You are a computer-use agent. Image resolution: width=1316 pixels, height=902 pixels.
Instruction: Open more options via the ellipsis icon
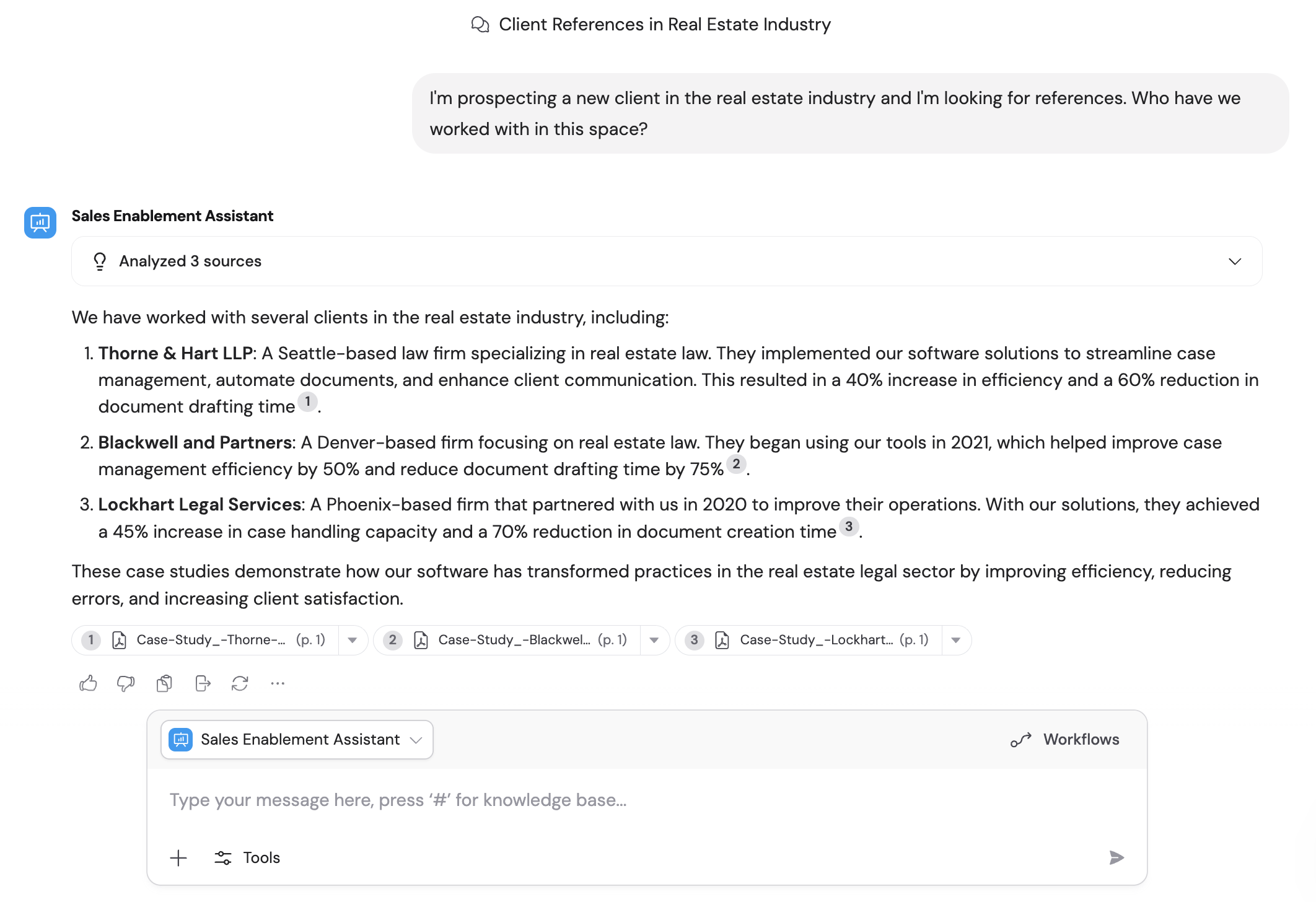(x=277, y=683)
